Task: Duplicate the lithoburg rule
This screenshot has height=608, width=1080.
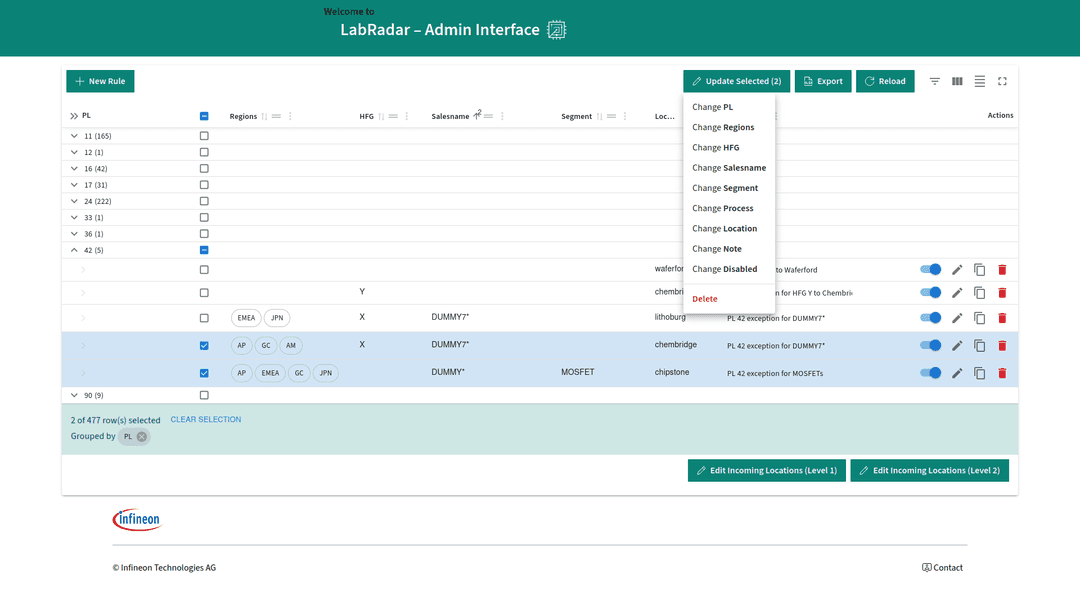Action: (979, 318)
